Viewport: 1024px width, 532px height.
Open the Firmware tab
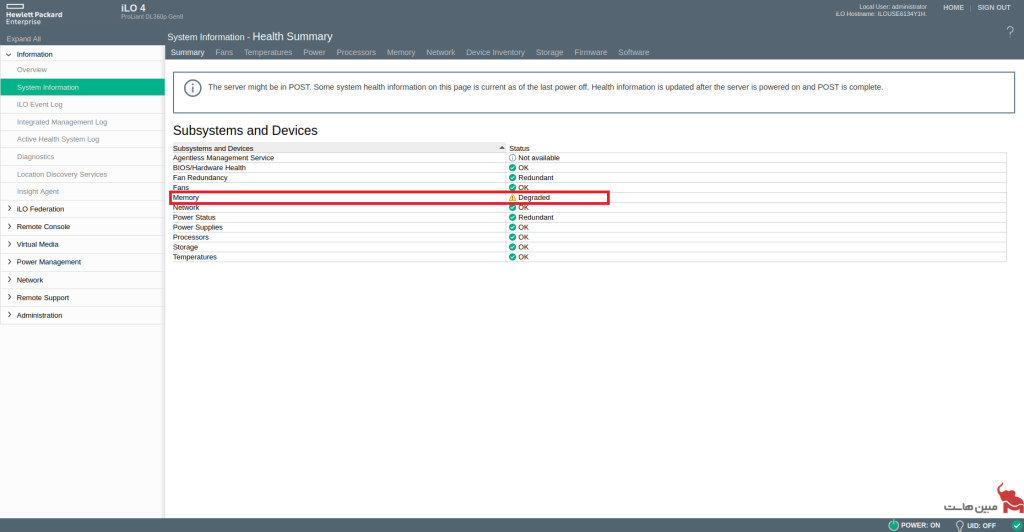point(590,52)
